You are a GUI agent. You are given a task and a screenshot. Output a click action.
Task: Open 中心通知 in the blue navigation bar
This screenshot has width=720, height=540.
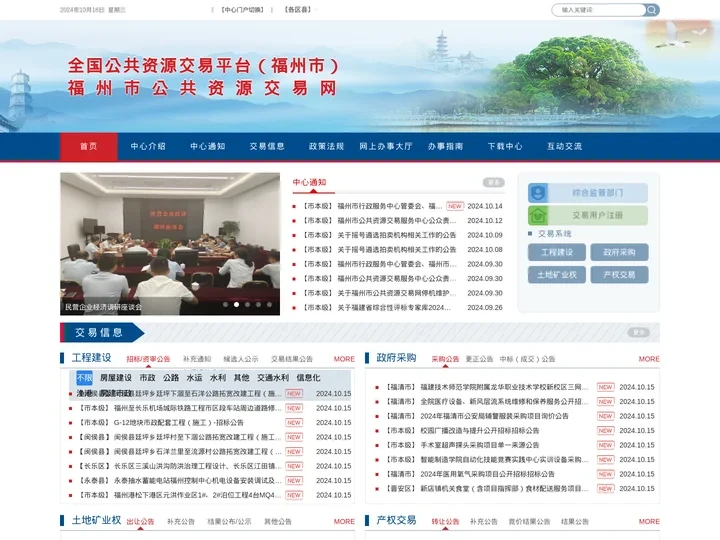point(208,146)
